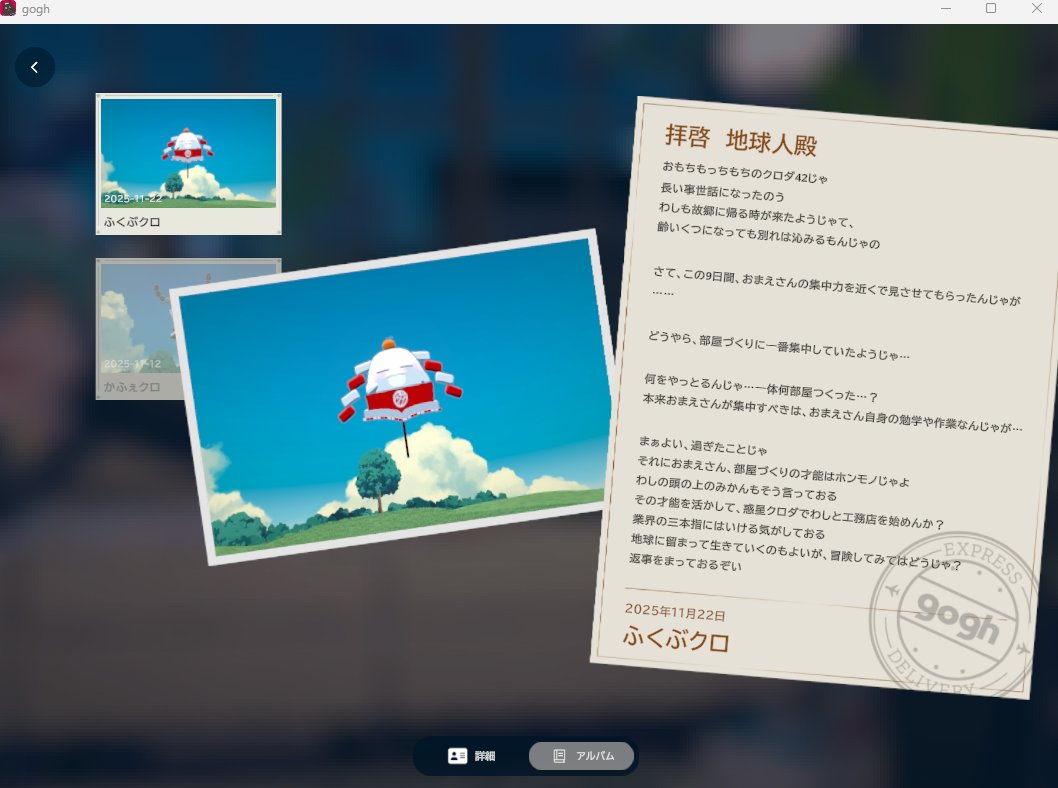Click the 2025-11-22 date on the thumbnail
The height and width of the screenshot is (788, 1058).
click(x=134, y=197)
